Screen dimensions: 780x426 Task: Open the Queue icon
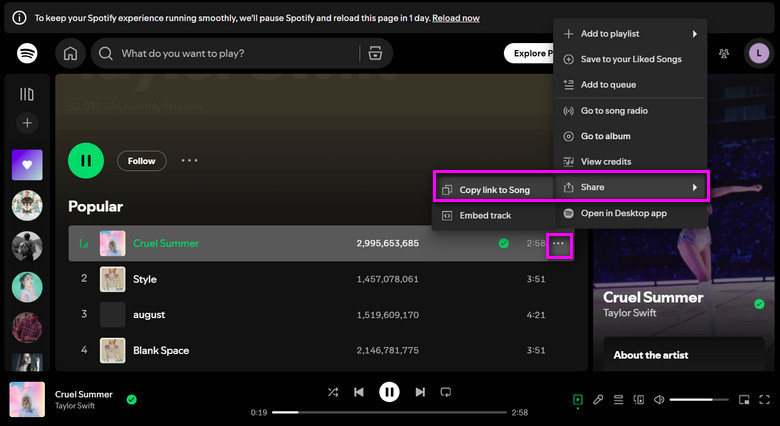coord(618,399)
